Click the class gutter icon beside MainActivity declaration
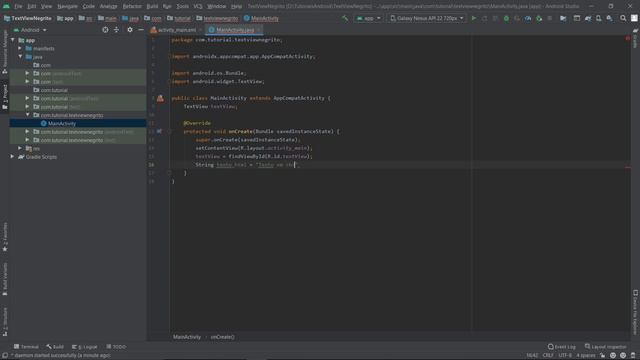This screenshot has width=640, height=360. click(160, 98)
